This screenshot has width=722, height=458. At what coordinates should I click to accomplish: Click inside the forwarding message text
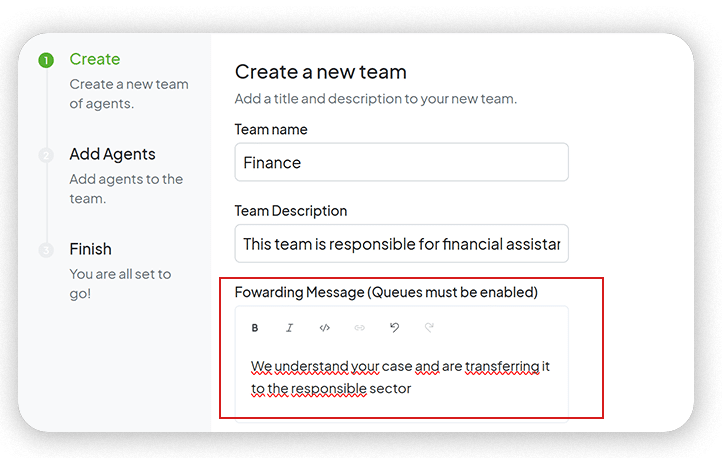tap(400, 378)
